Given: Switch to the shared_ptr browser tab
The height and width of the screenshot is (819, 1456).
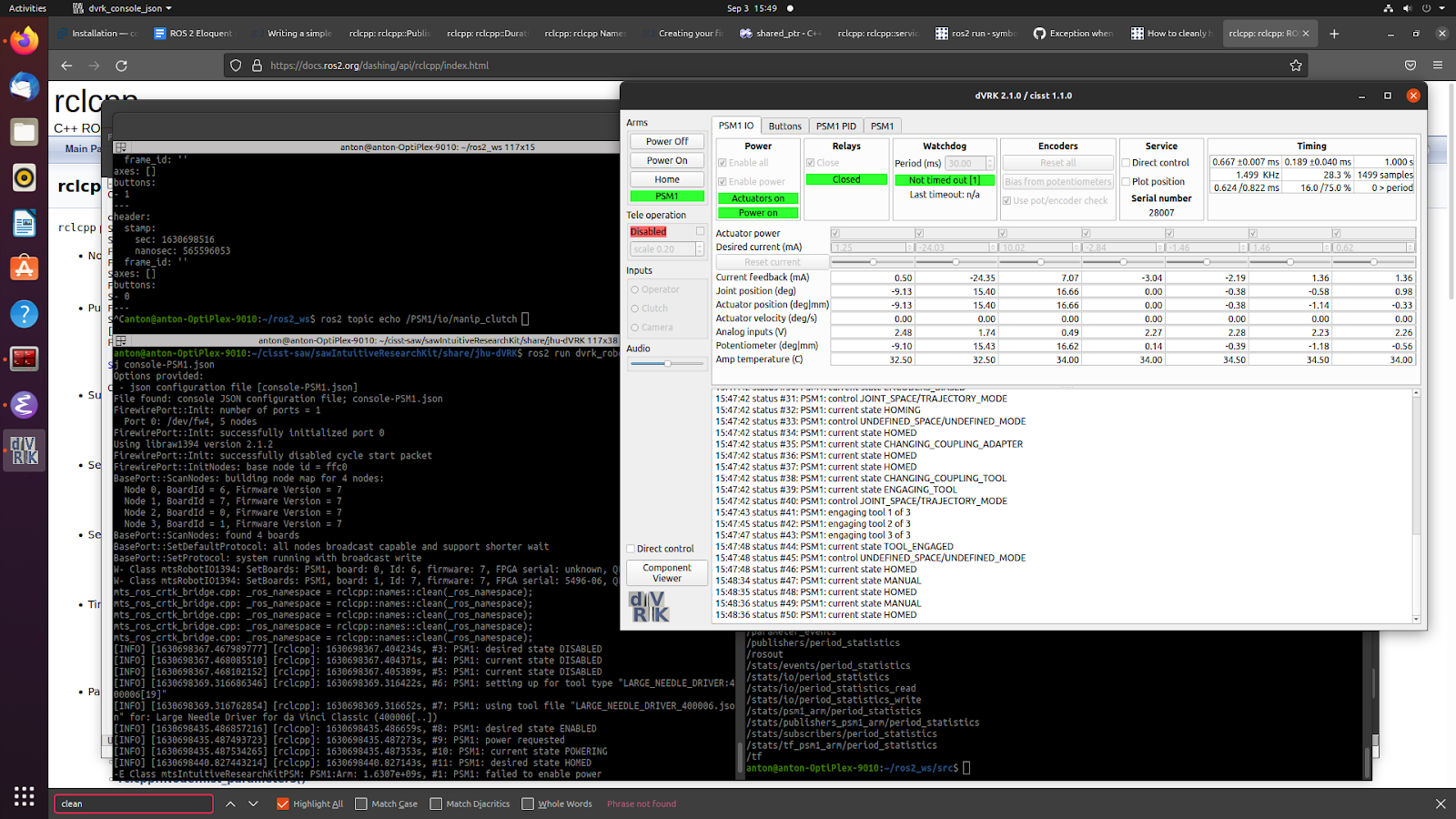Looking at the screenshot, I should click(782, 34).
